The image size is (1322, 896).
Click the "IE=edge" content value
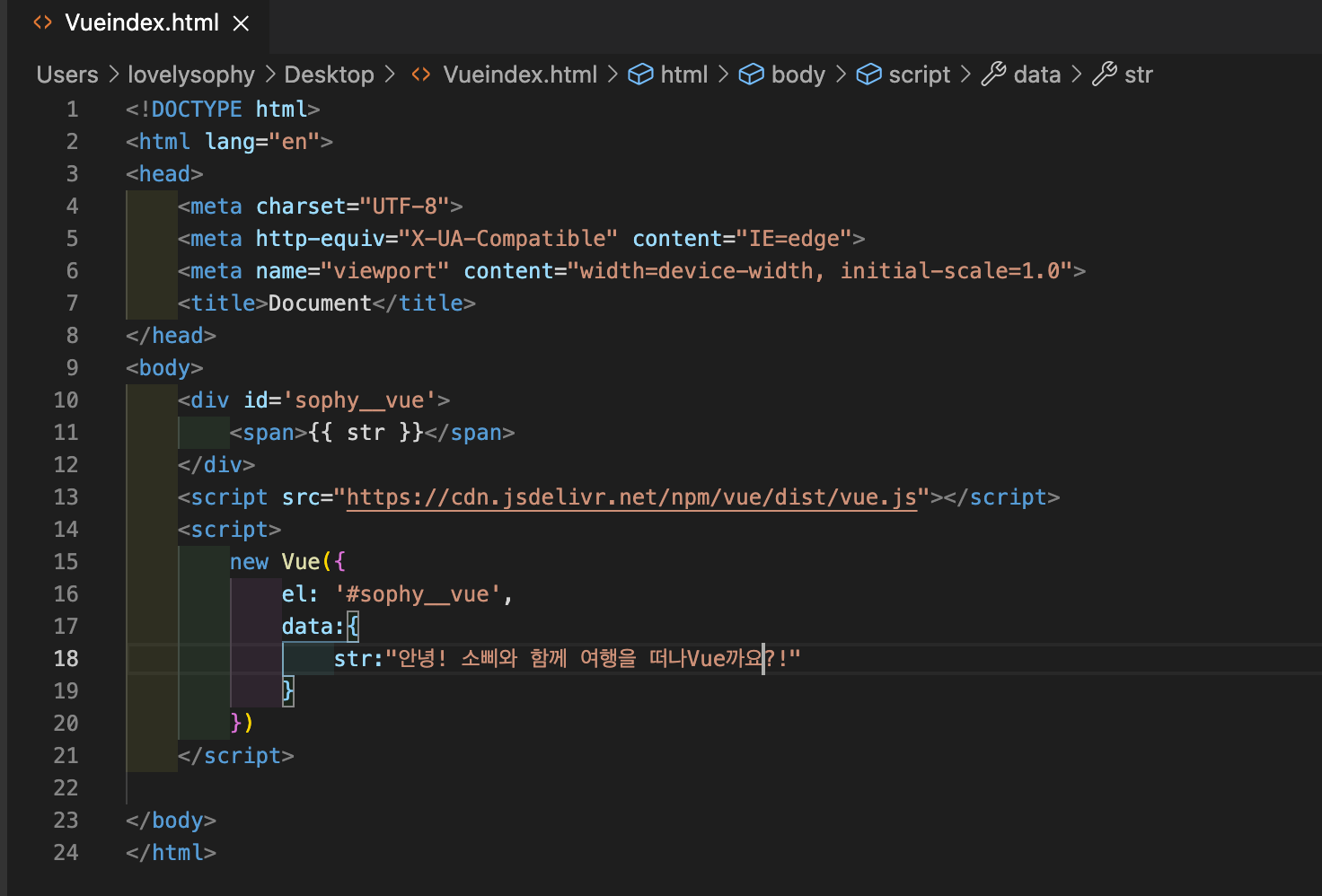(x=794, y=239)
